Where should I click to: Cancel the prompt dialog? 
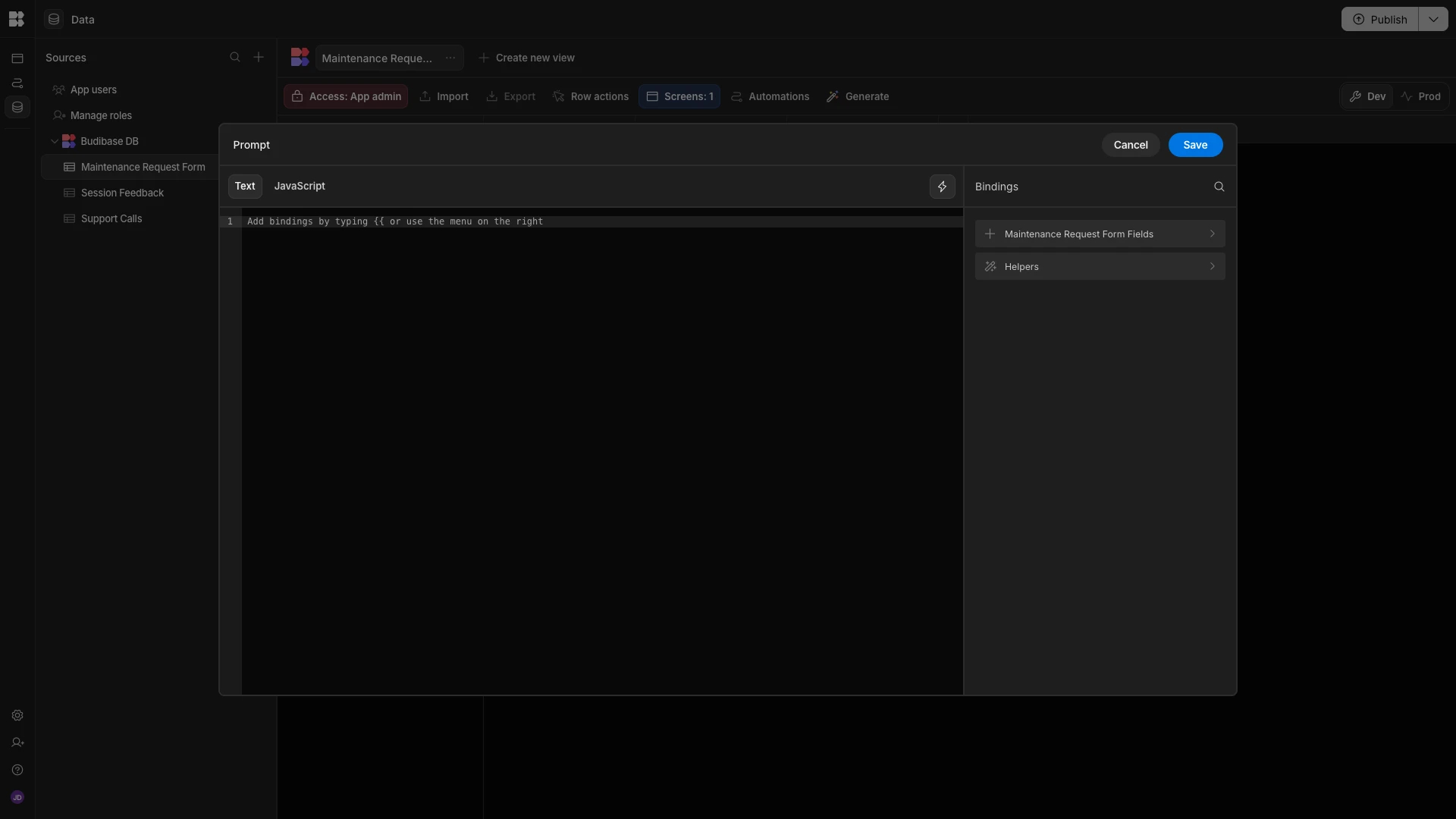click(x=1130, y=145)
